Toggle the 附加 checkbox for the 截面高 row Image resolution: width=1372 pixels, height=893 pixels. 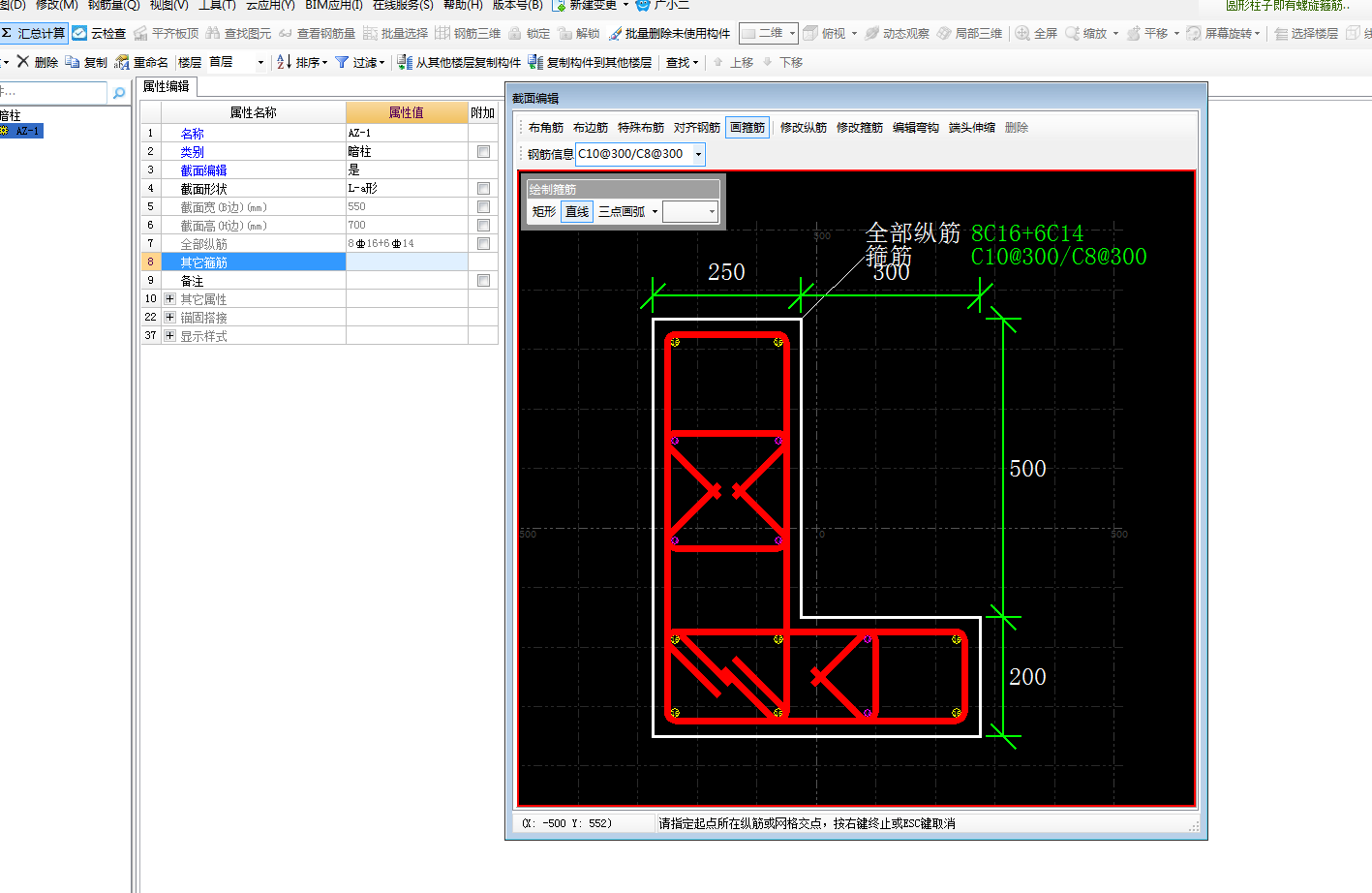pos(483,226)
